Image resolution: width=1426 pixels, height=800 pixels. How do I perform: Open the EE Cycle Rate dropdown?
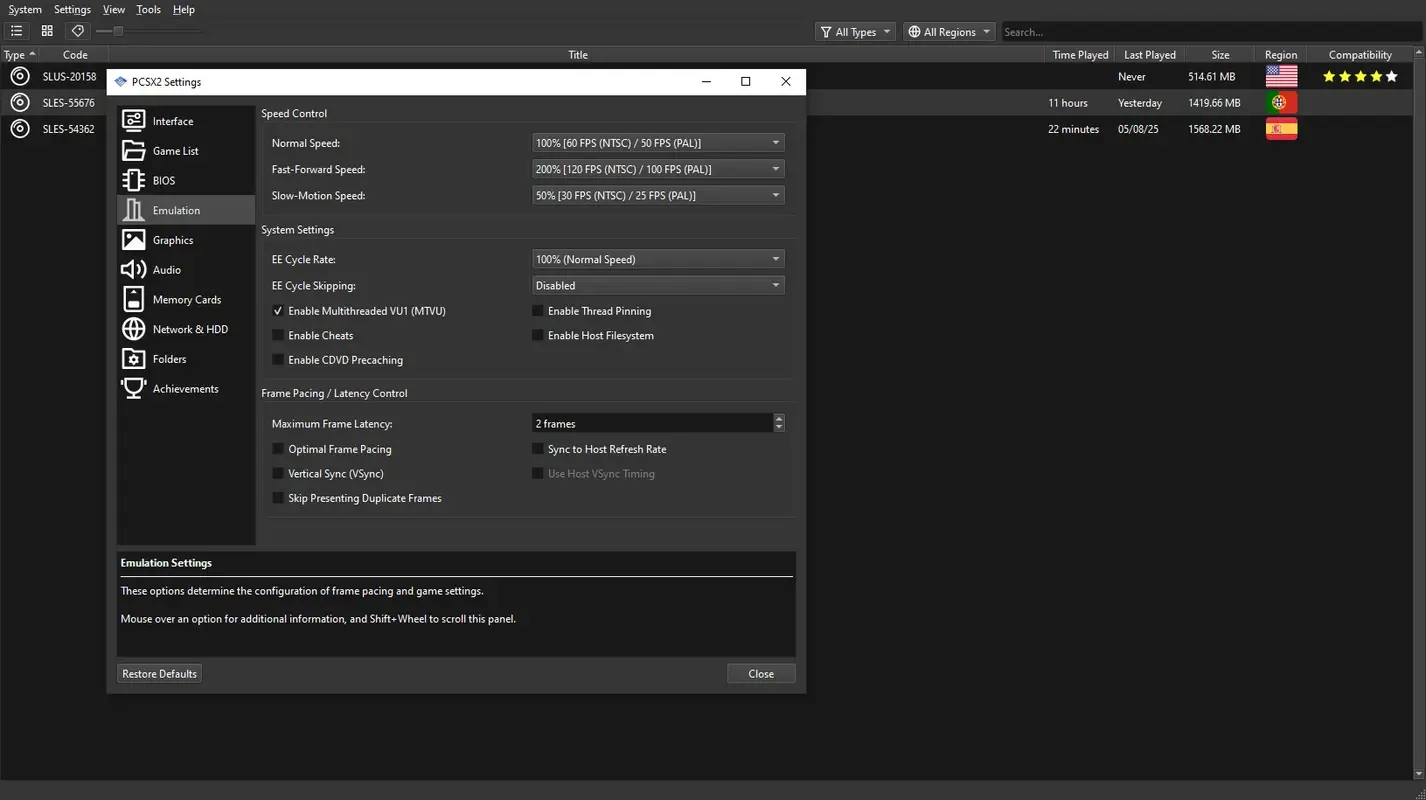[x=657, y=258]
